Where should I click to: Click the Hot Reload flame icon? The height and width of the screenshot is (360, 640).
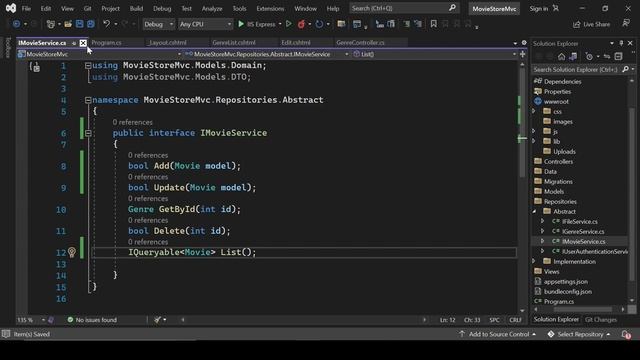pos(301,24)
